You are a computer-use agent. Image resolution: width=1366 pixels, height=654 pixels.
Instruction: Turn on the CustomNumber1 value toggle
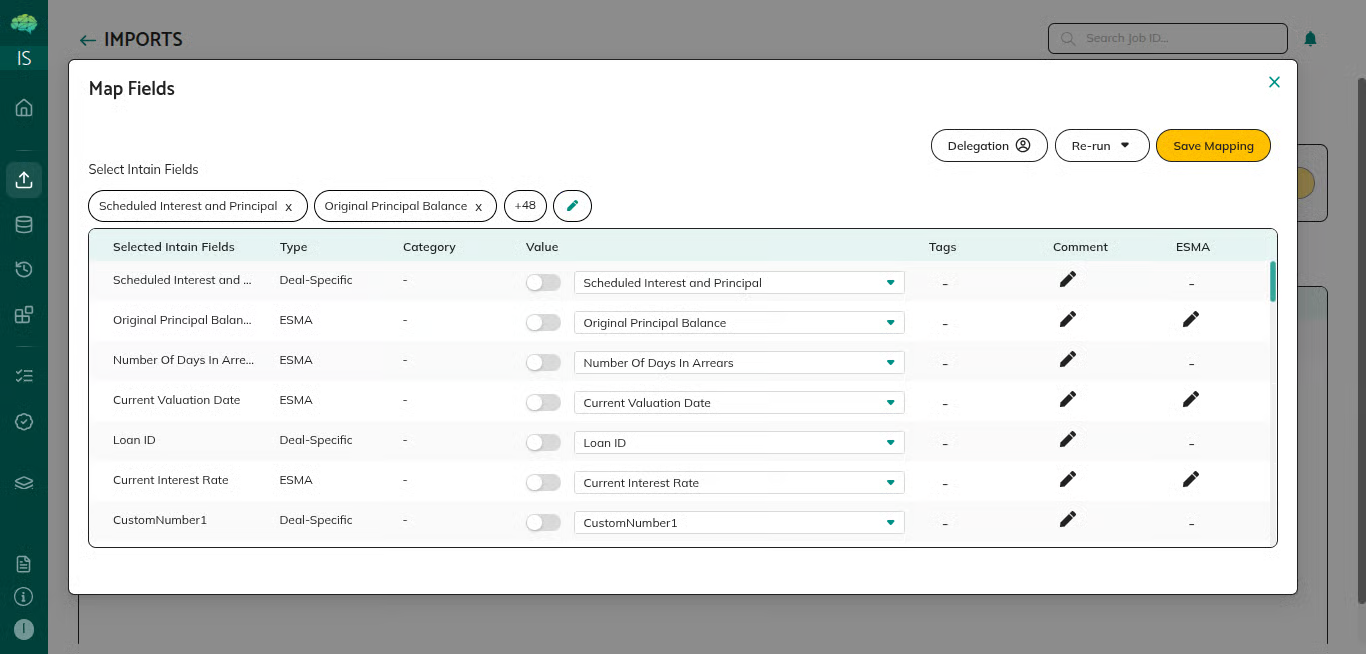pyautogui.click(x=543, y=523)
